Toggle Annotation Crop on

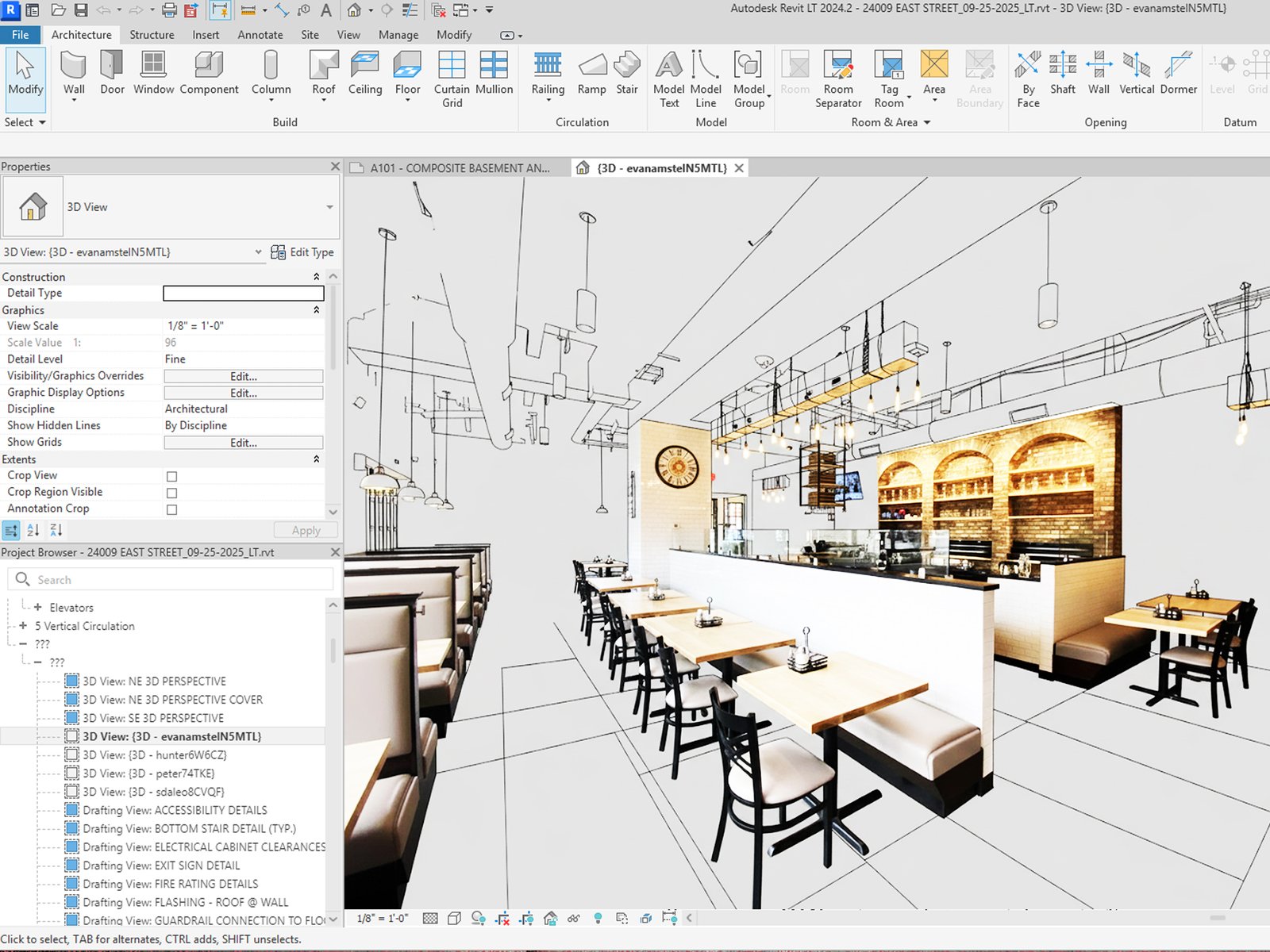coord(171,509)
